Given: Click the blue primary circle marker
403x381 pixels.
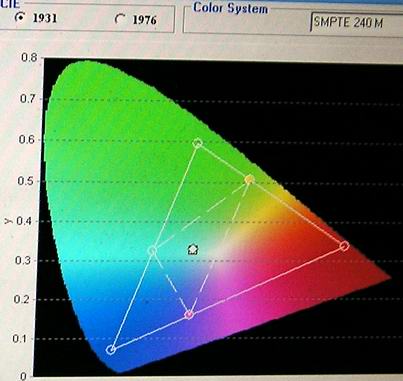Looking at the screenshot, I should pyautogui.click(x=111, y=349).
